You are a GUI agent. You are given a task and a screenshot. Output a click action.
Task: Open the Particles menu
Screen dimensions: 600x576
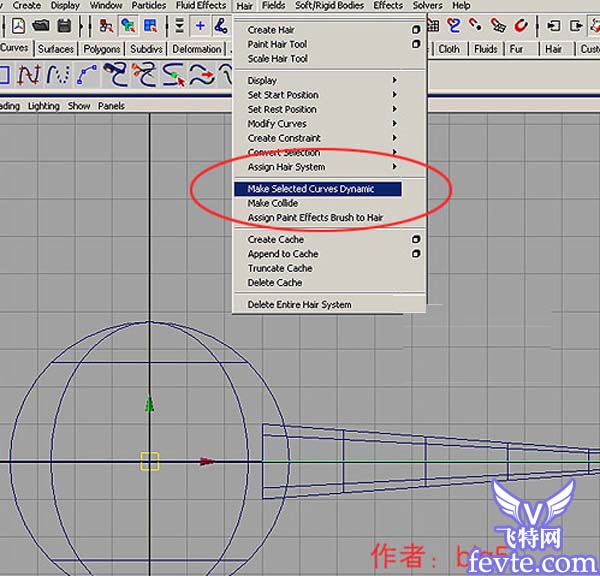pos(149,5)
